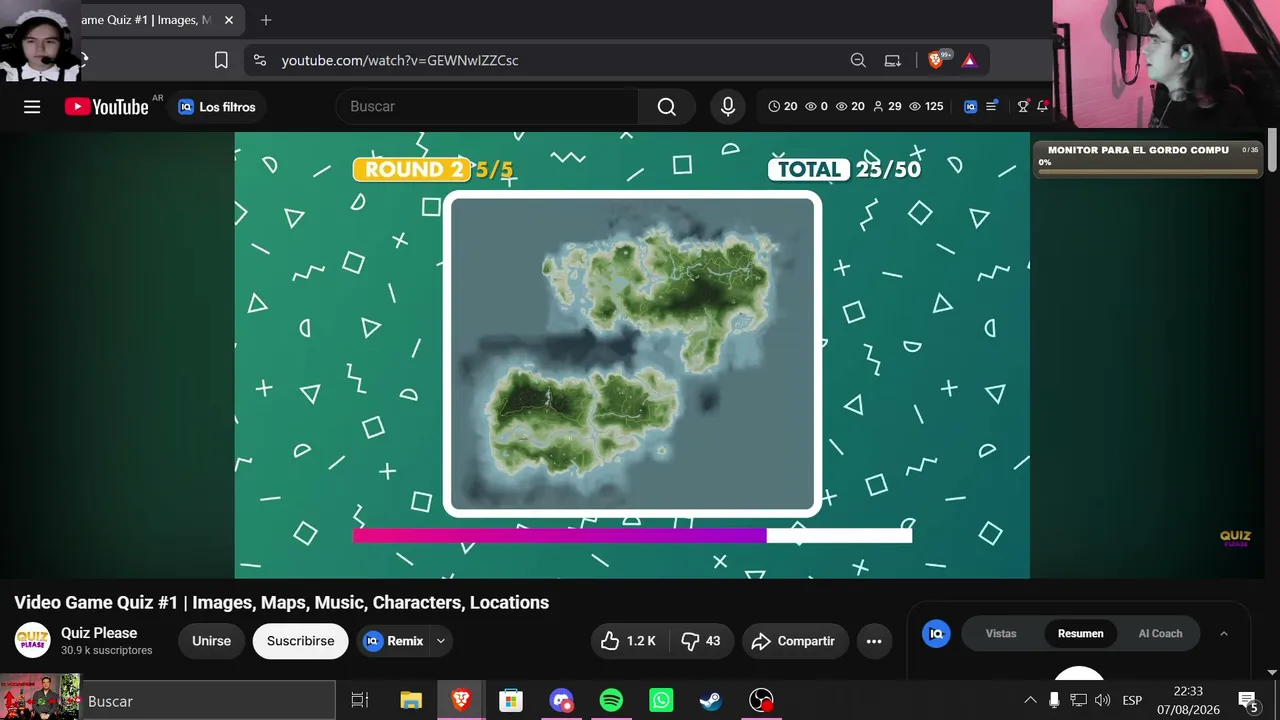Open the 'Quiz Please' channel name link
This screenshot has width=1280, height=720.
[99, 633]
